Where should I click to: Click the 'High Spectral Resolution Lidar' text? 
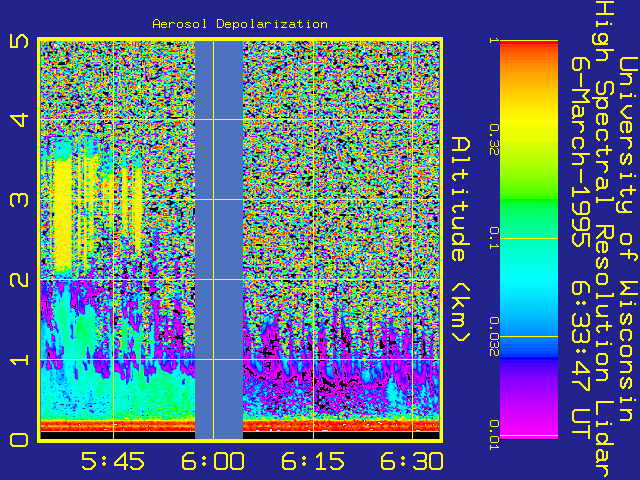[603, 240]
